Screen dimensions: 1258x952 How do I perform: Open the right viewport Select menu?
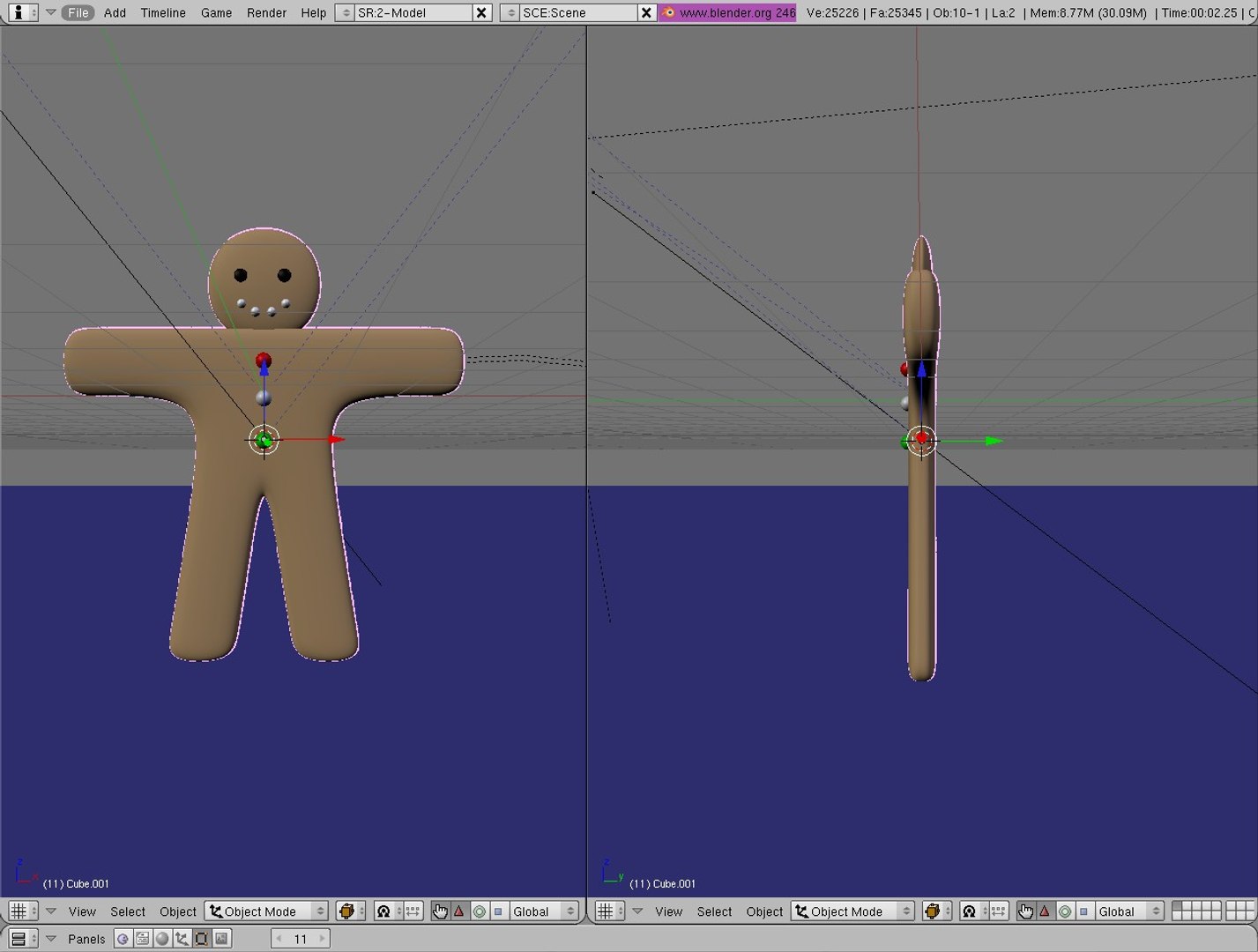point(715,911)
